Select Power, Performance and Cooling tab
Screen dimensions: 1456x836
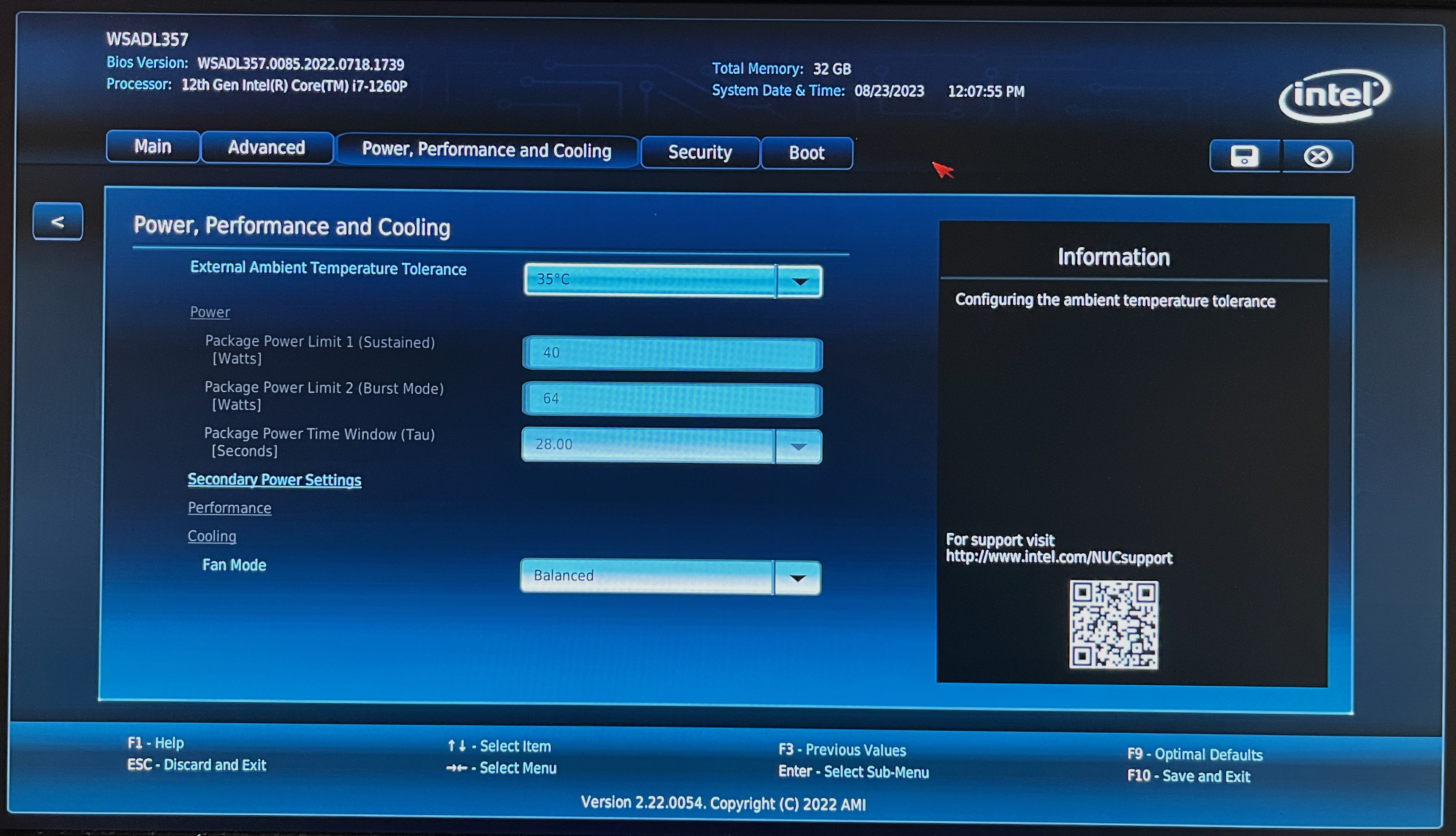coord(486,150)
